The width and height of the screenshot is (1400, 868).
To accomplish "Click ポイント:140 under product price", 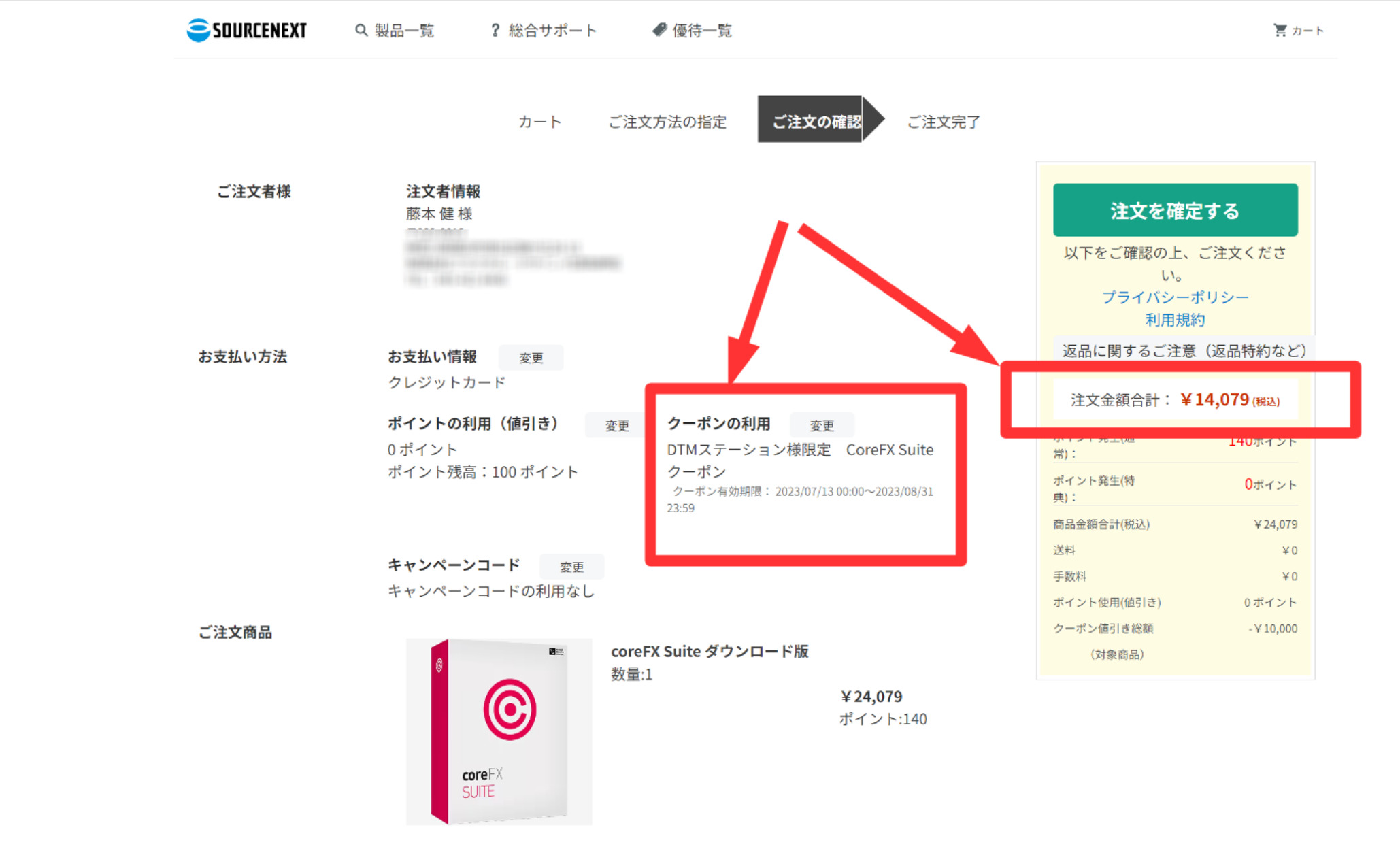I will [883, 719].
